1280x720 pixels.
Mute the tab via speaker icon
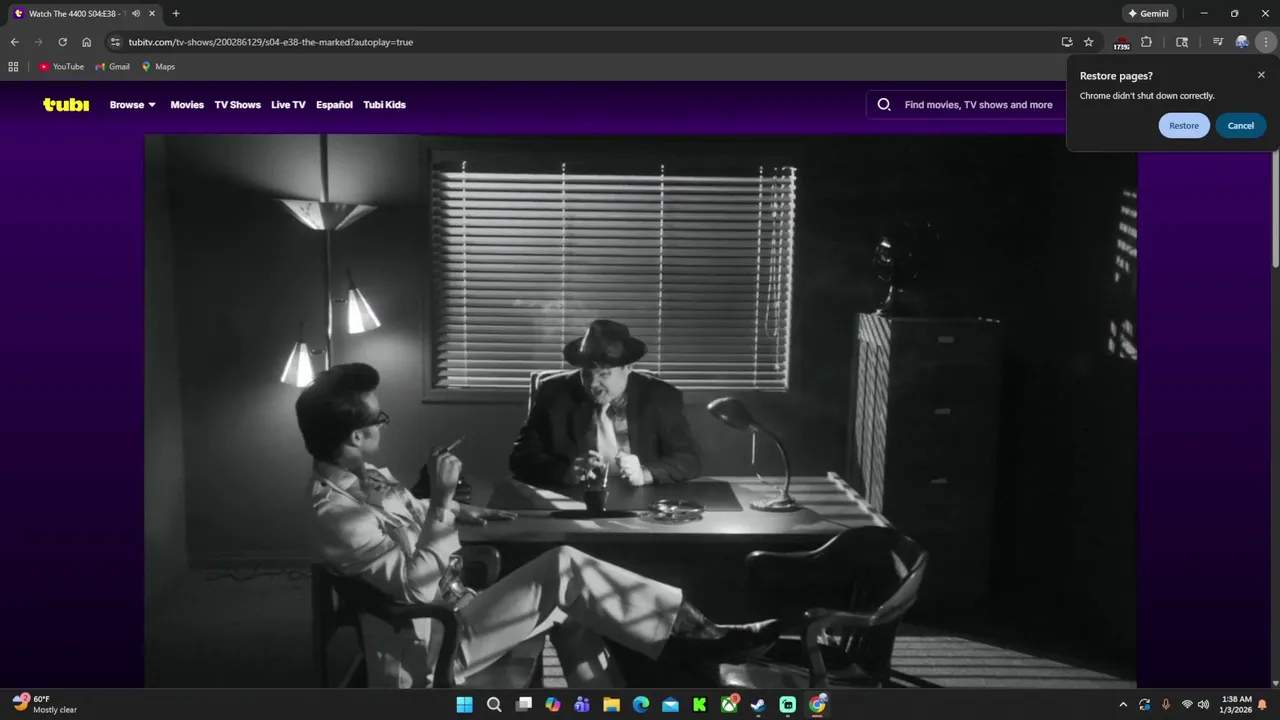(135, 14)
